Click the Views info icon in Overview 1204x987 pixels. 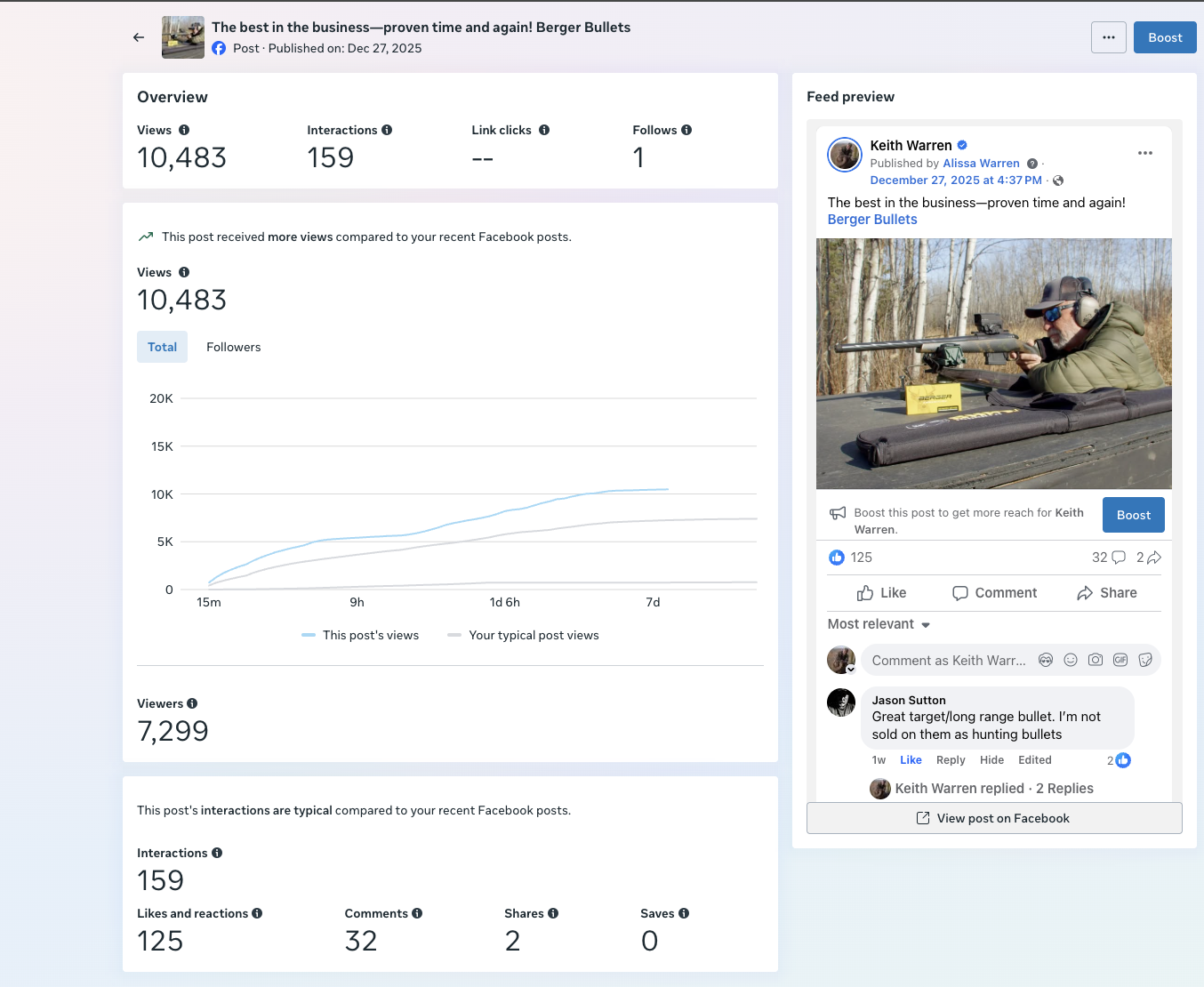tap(184, 130)
